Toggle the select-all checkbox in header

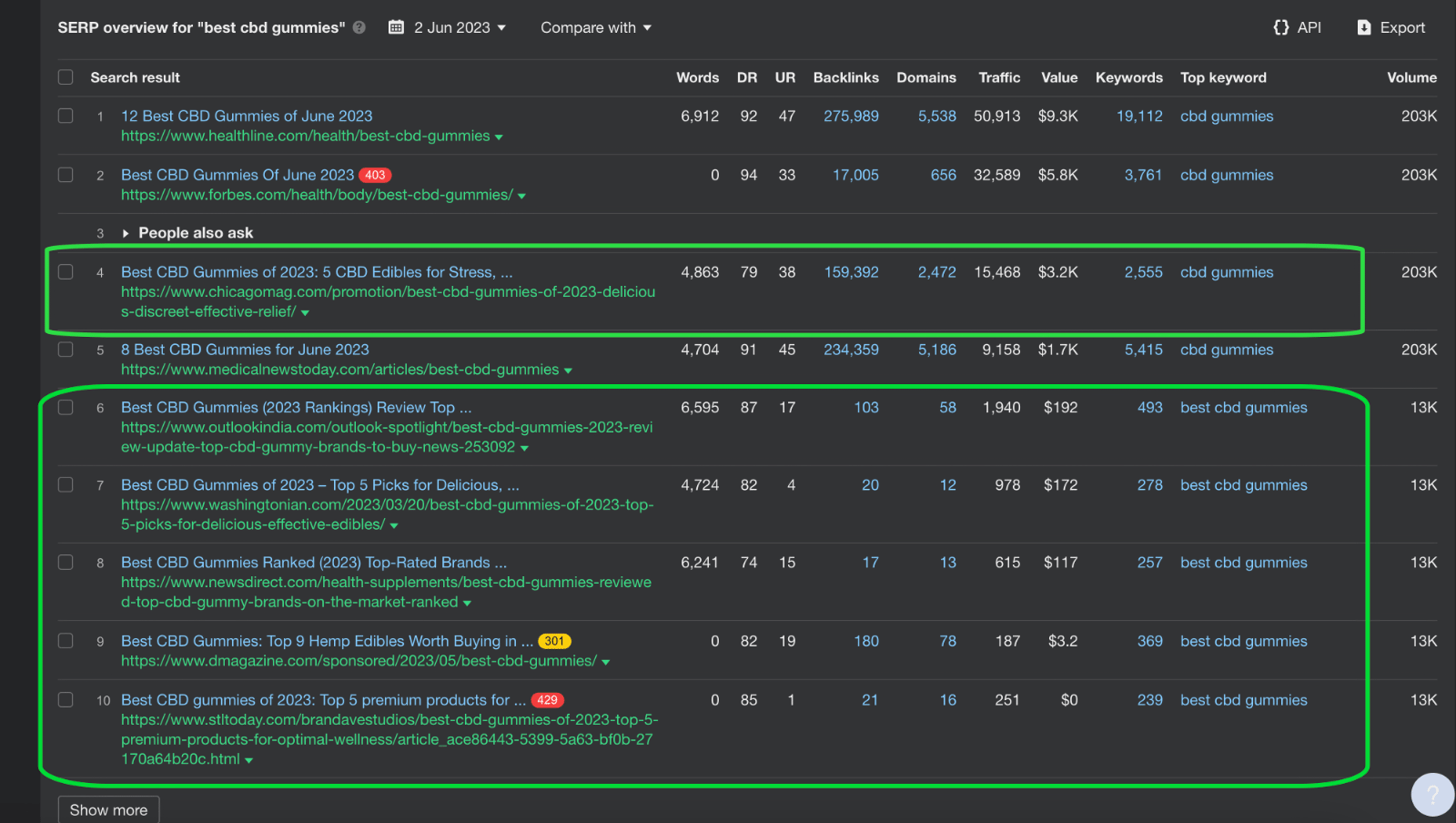point(66,77)
